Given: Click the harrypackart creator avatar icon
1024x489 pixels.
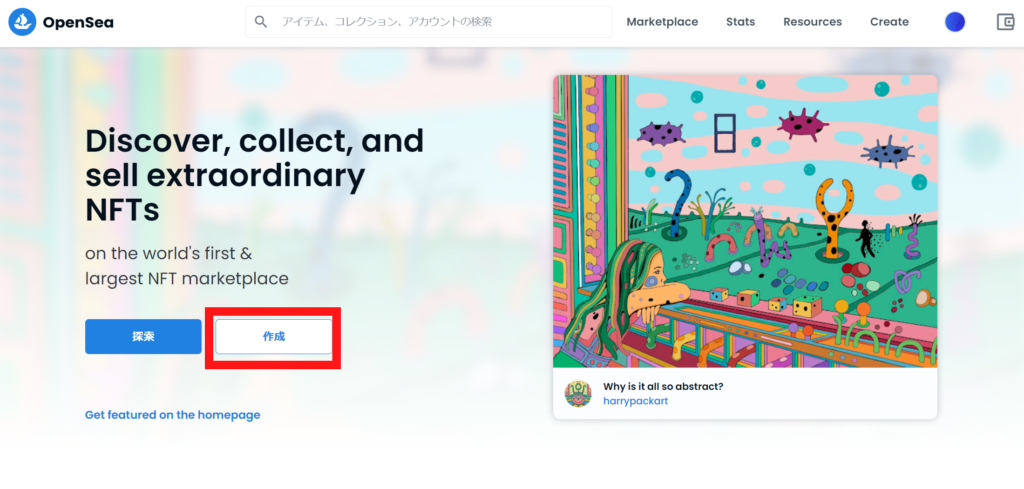Looking at the screenshot, I should 578,394.
